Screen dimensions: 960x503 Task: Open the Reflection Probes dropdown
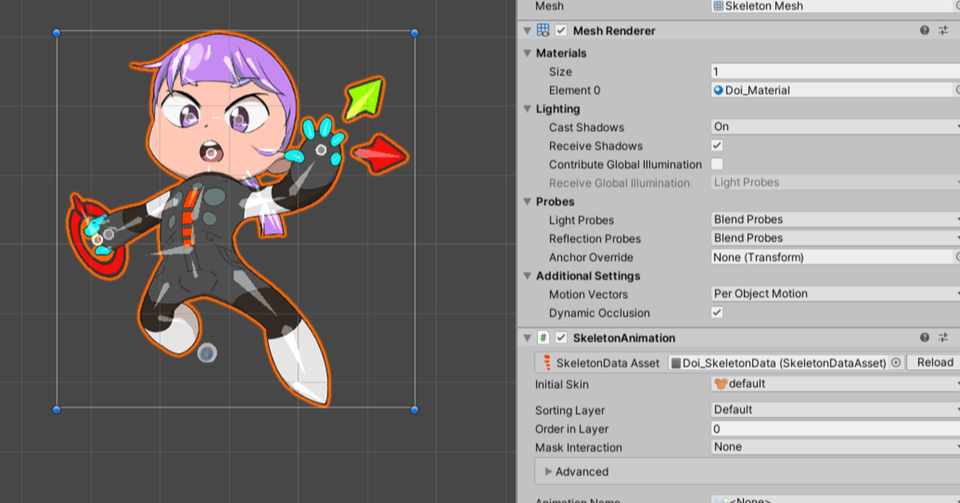(x=835, y=237)
